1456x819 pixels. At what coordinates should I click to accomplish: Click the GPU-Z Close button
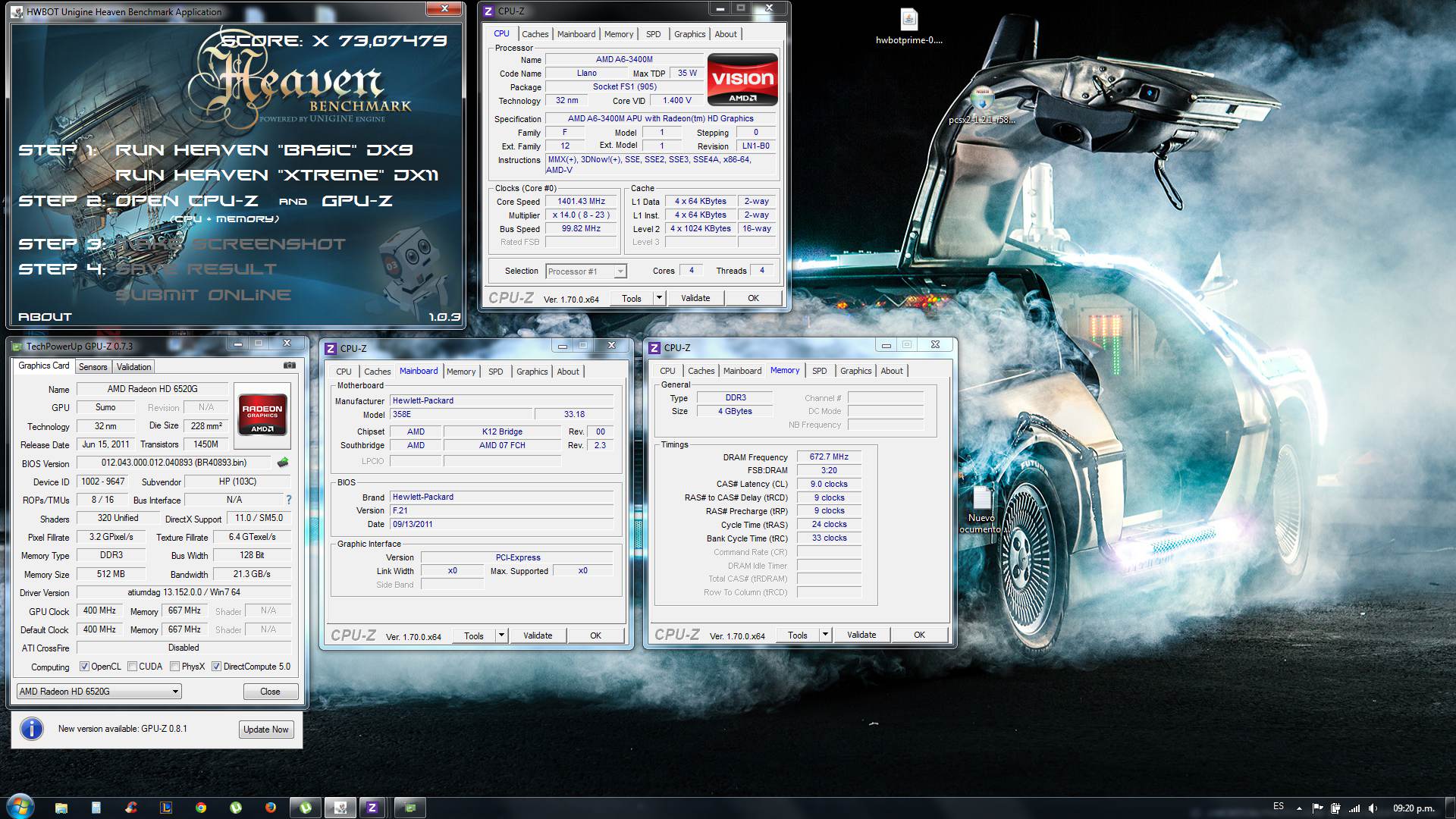[270, 692]
